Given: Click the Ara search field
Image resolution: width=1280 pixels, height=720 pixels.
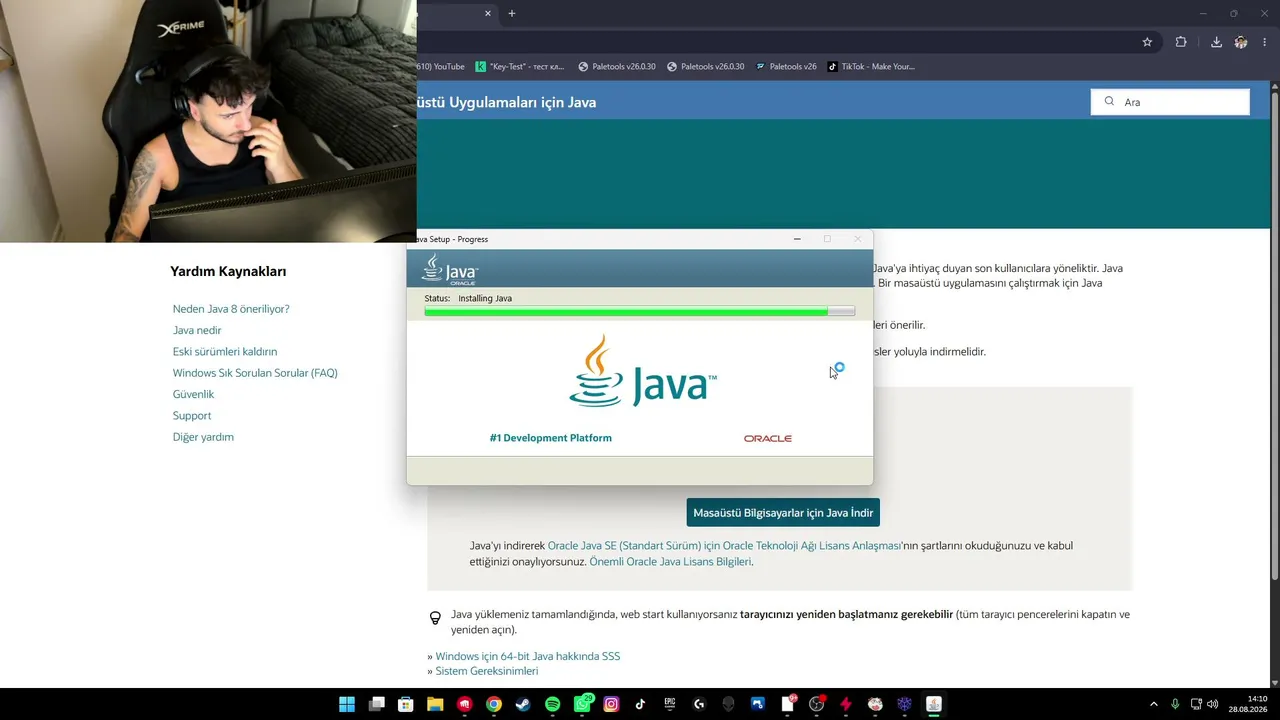Looking at the screenshot, I should (1170, 102).
